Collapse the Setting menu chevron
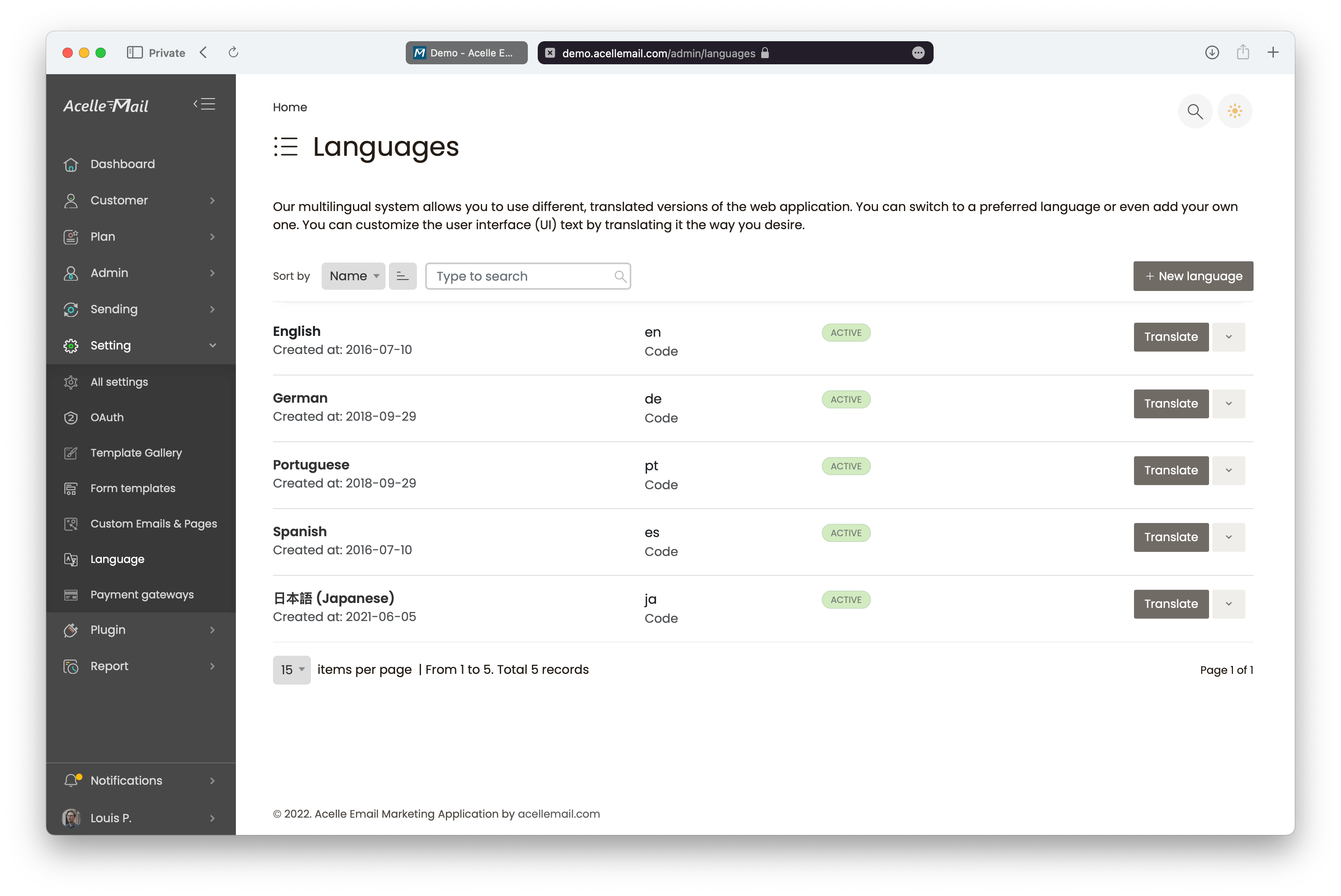 point(213,346)
